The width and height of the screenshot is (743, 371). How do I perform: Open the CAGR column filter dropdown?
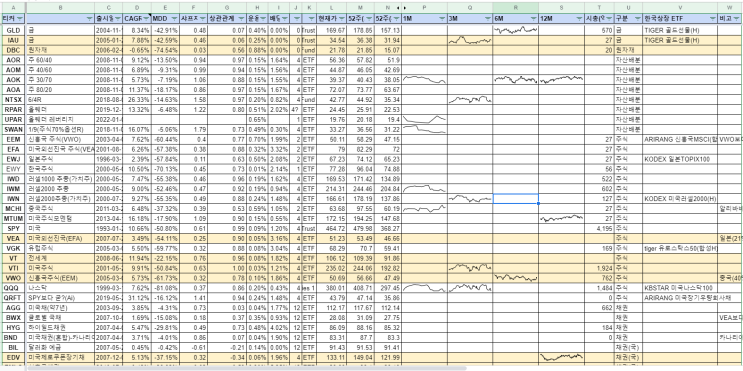pyautogui.click(x=146, y=18)
